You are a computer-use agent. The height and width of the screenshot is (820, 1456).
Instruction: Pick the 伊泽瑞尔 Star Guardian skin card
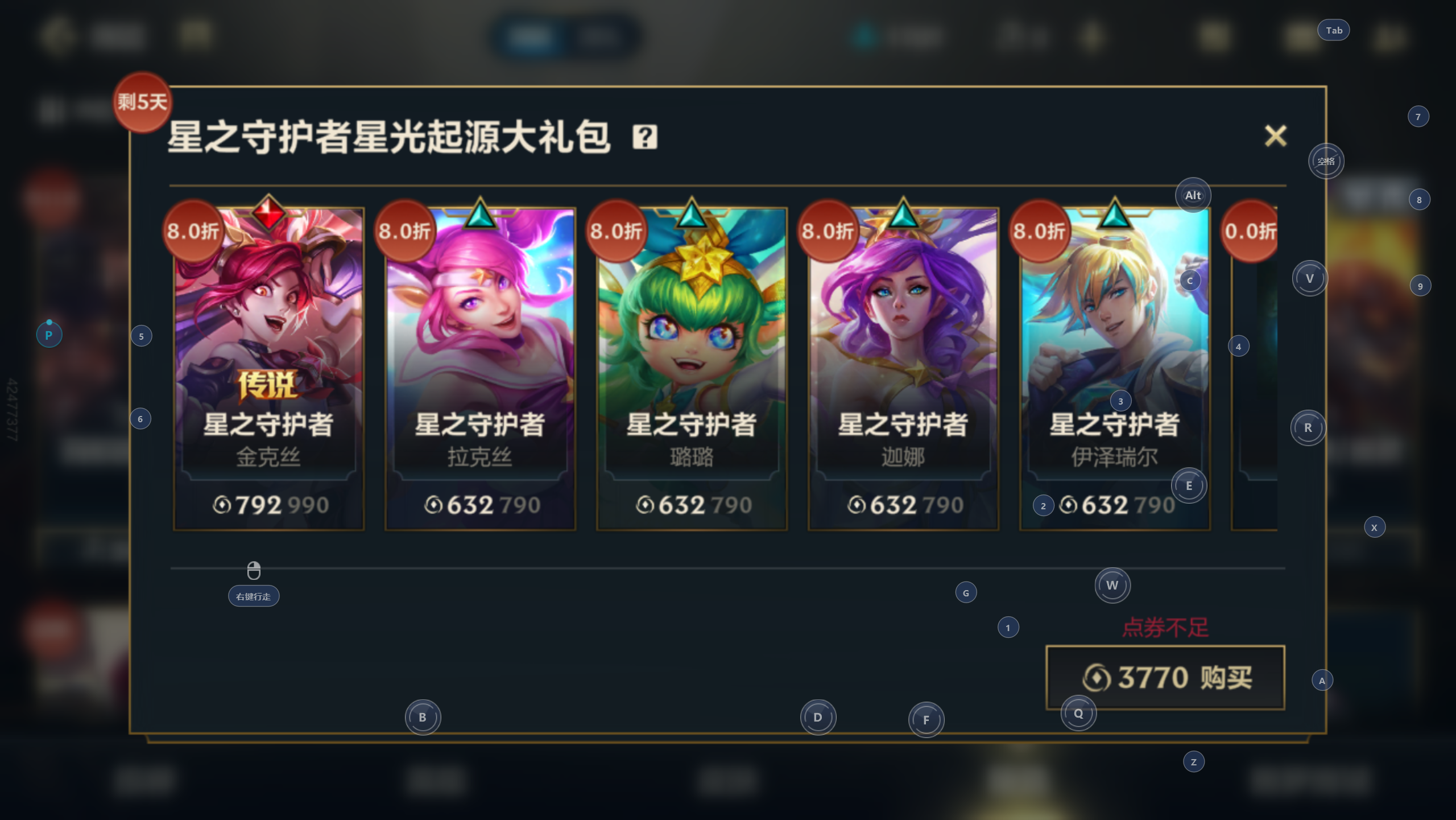(x=1115, y=369)
